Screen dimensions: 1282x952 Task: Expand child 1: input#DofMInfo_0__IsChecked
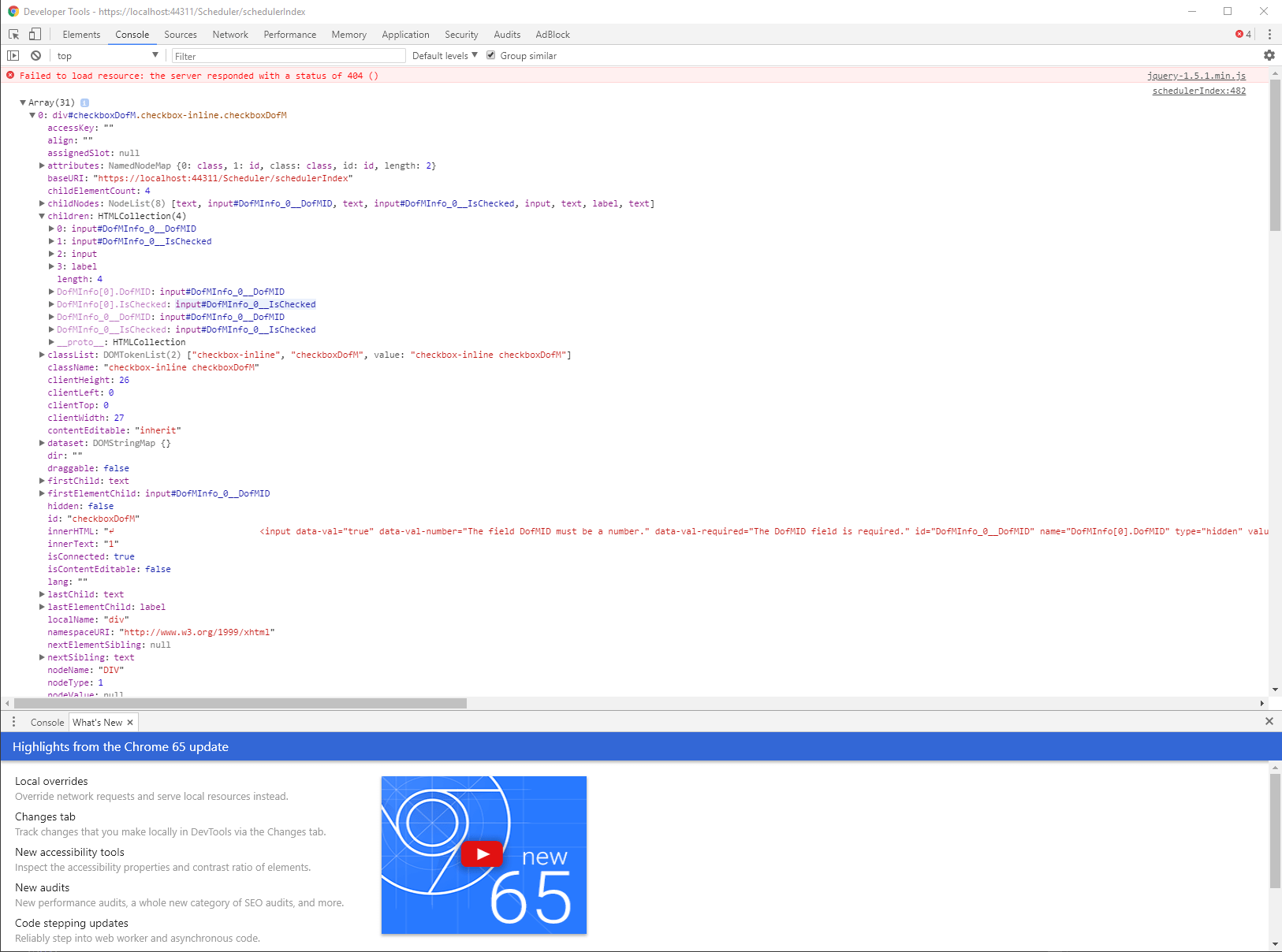tap(51, 241)
